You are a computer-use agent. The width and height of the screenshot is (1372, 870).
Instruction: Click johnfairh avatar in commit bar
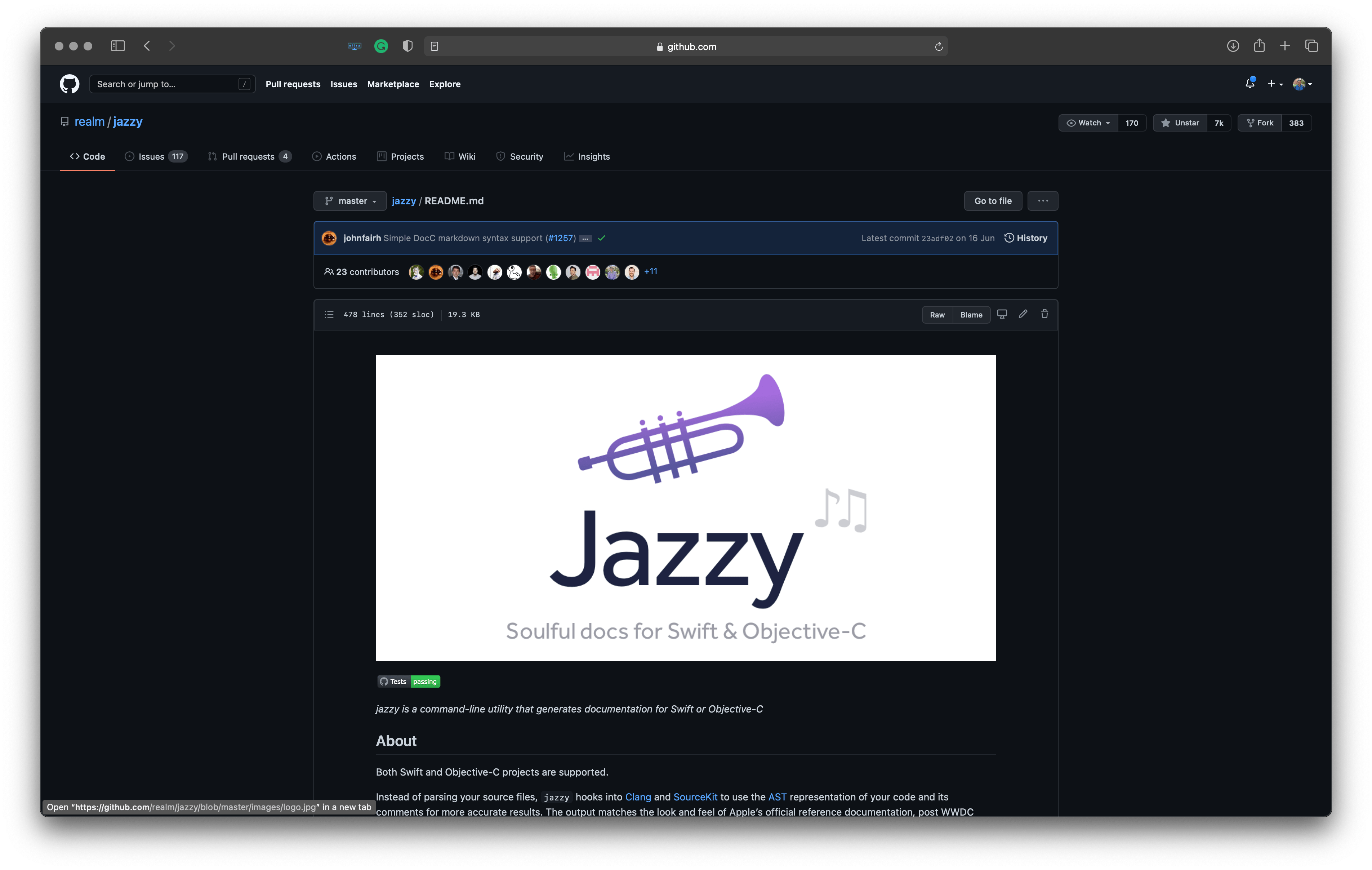click(329, 238)
